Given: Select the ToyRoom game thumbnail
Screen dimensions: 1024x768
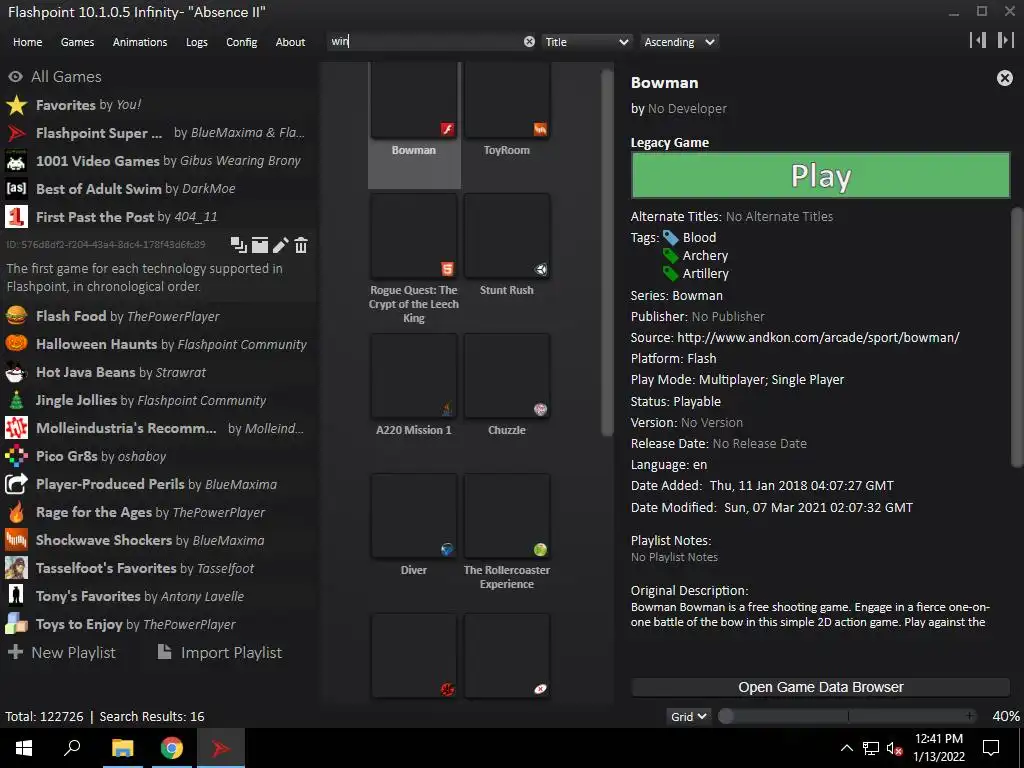Looking at the screenshot, I should (507, 101).
